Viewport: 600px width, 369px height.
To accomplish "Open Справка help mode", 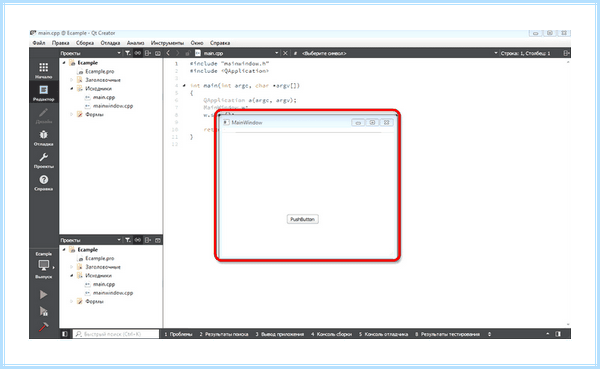I will pos(44,183).
